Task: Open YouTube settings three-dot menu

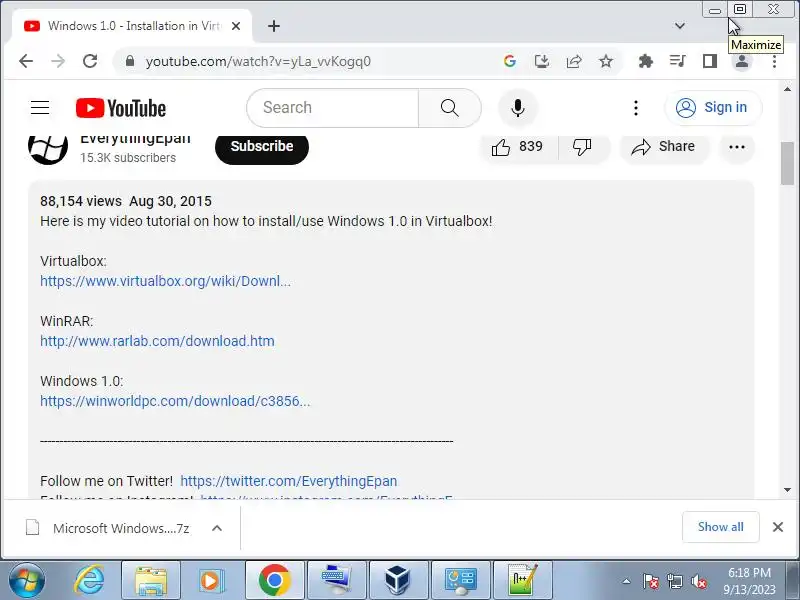Action: point(636,108)
